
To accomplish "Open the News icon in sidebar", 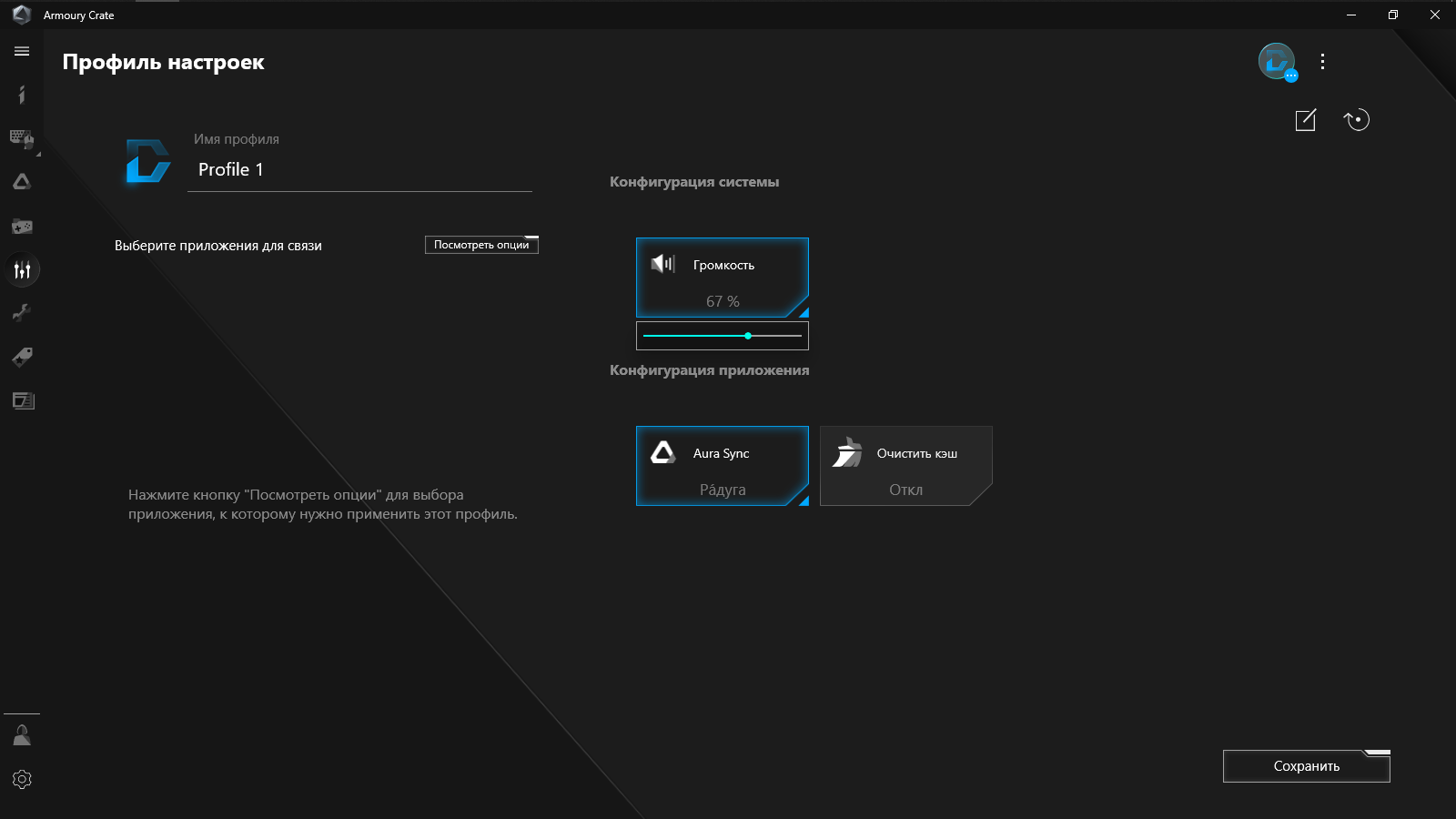I will coord(22,400).
